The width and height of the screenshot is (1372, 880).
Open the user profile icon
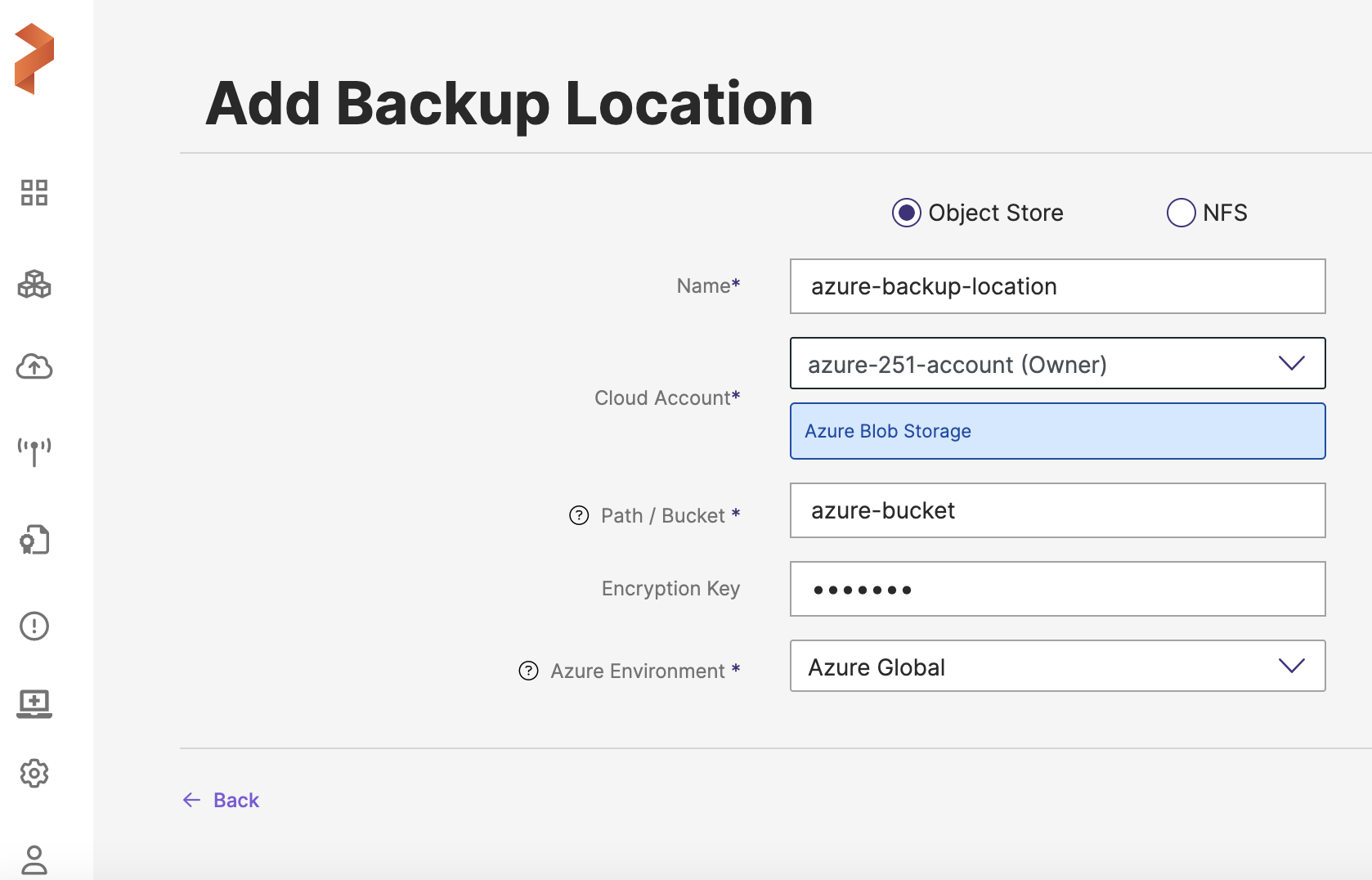34,860
